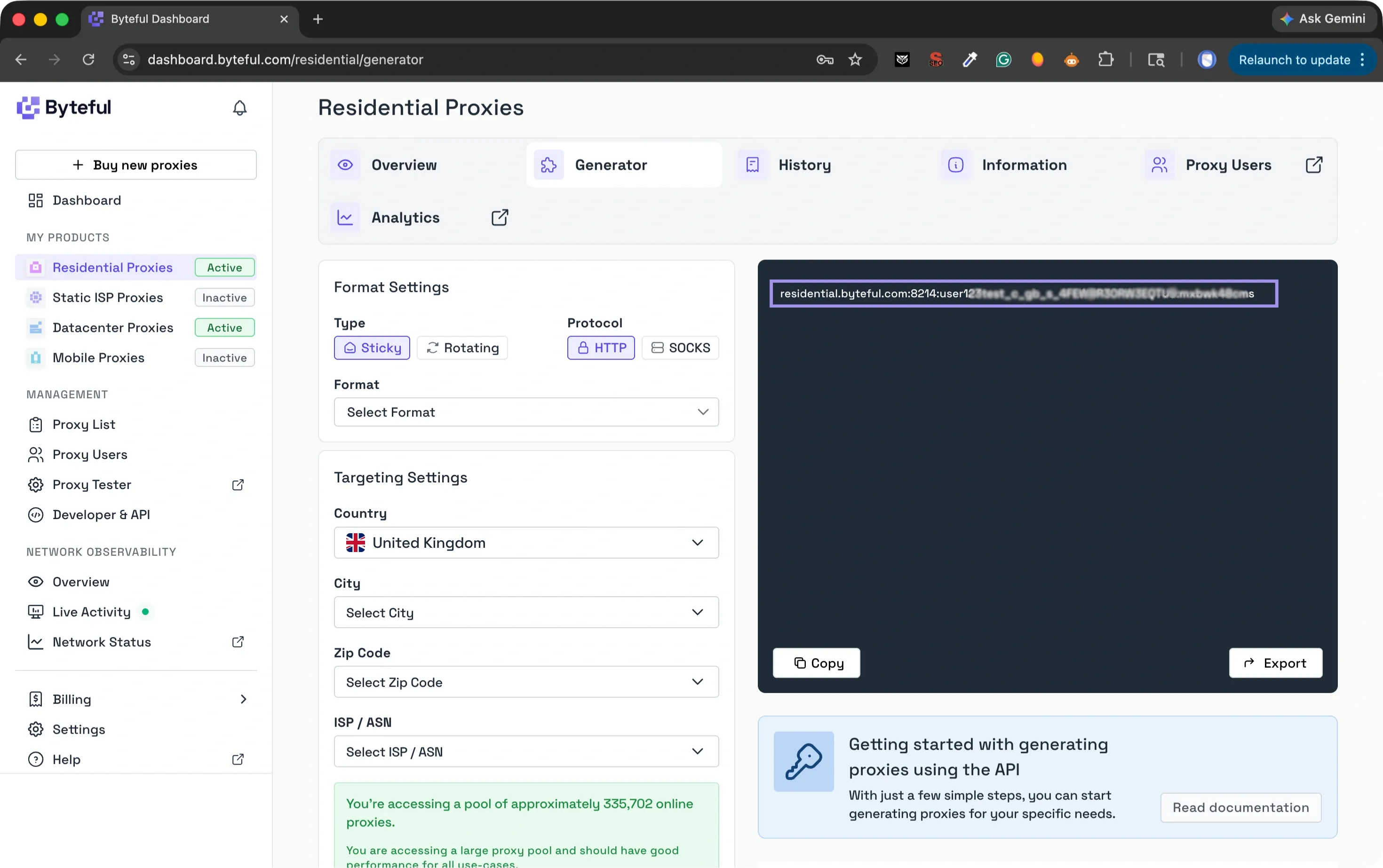Copy the generated proxy list

pos(816,663)
